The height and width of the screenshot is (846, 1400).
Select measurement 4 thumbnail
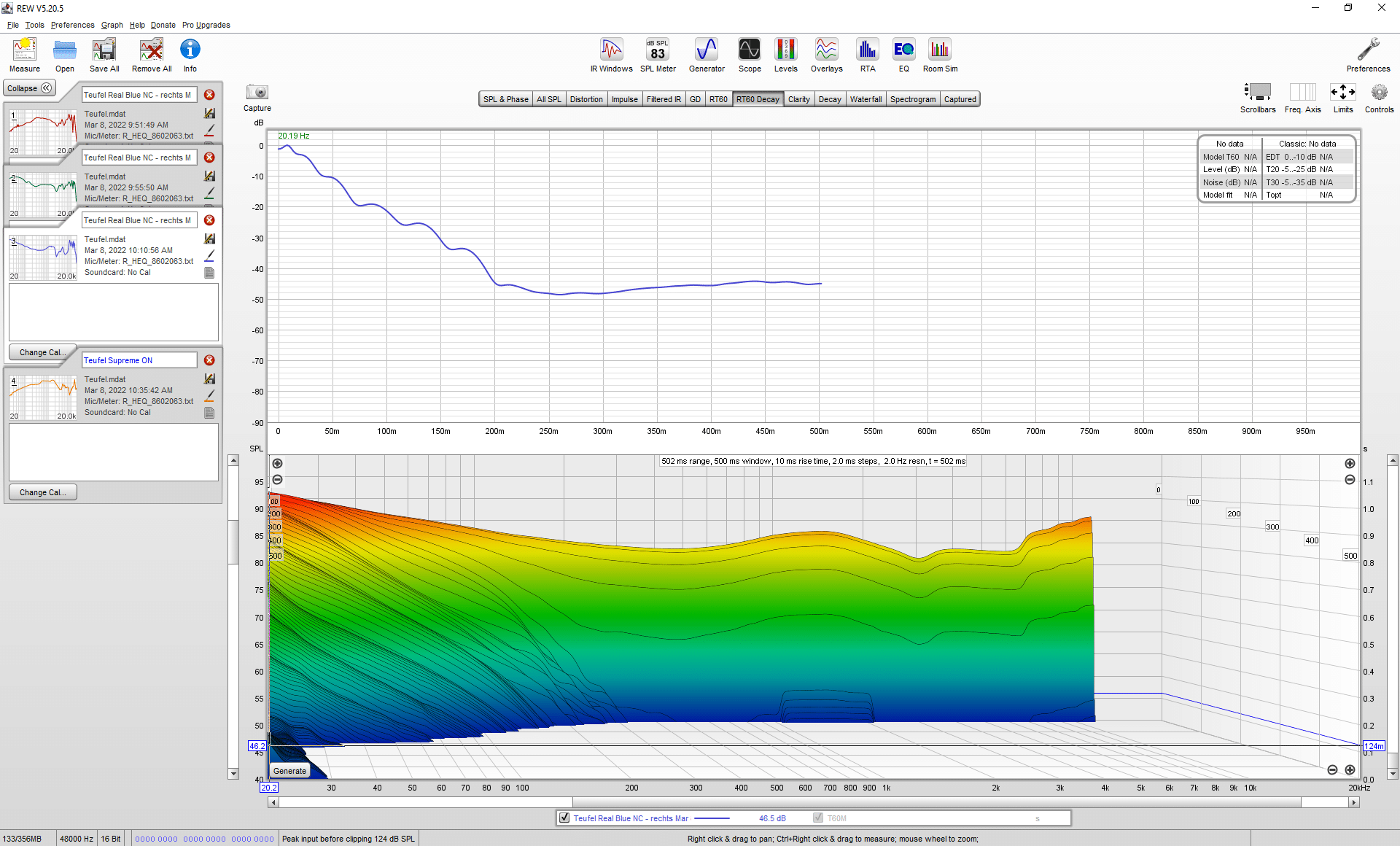point(43,397)
